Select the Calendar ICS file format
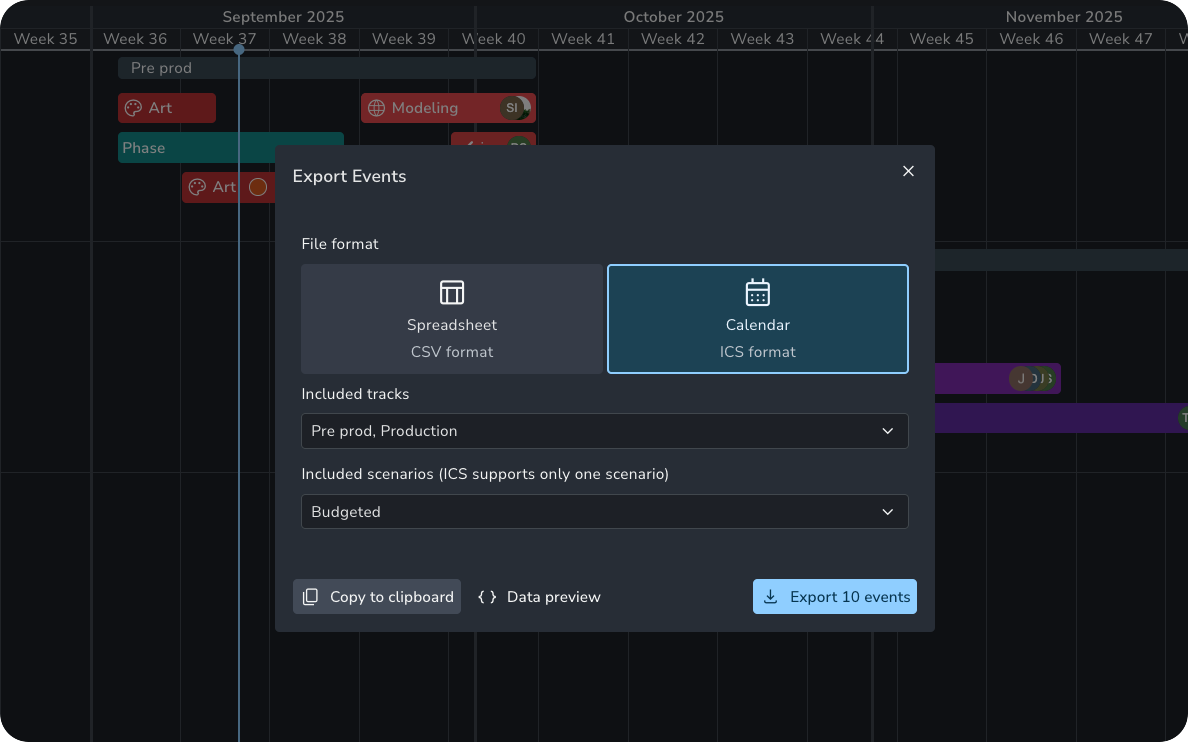This screenshot has width=1188, height=742. pyautogui.click(x=757, y=319)
